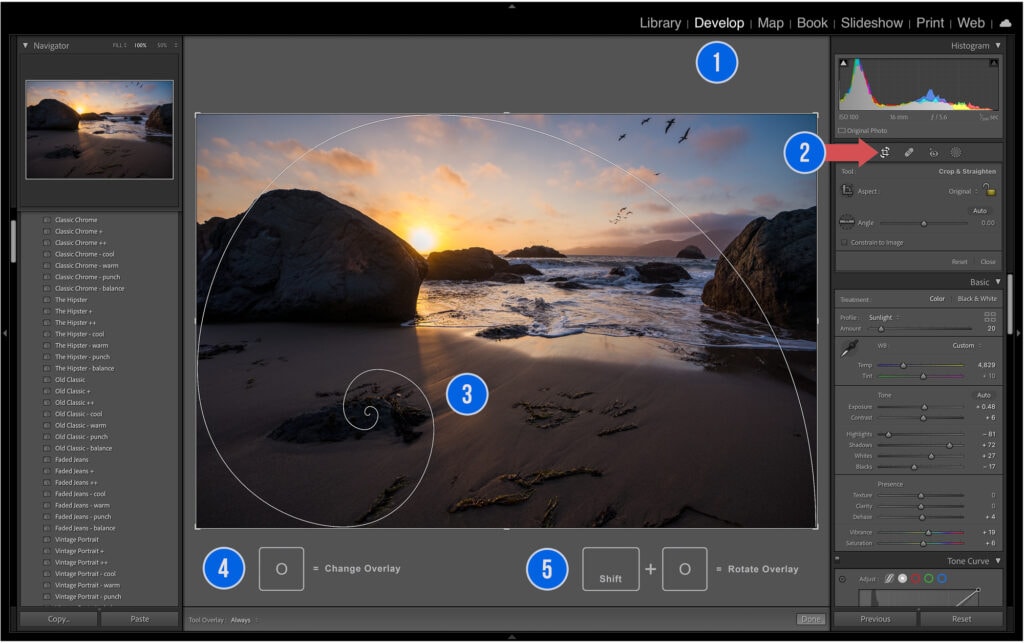Enable the Constrain to Image checkbox
This screenshot has height=644, width=1024.
(x=844, y=242)
